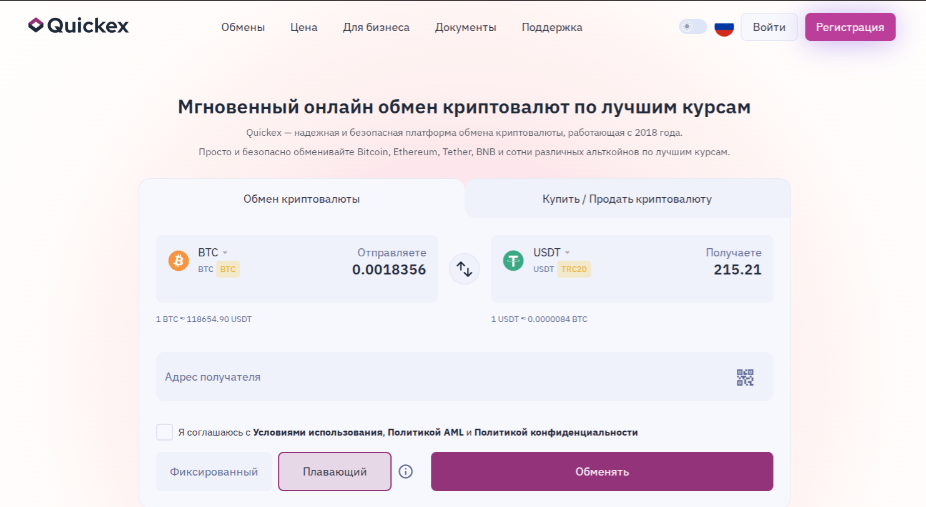The height and width of the screenshot is (507, 926).
Task: Switch to the Обмен криптовалюты tab
Action: tap(302, 199)
